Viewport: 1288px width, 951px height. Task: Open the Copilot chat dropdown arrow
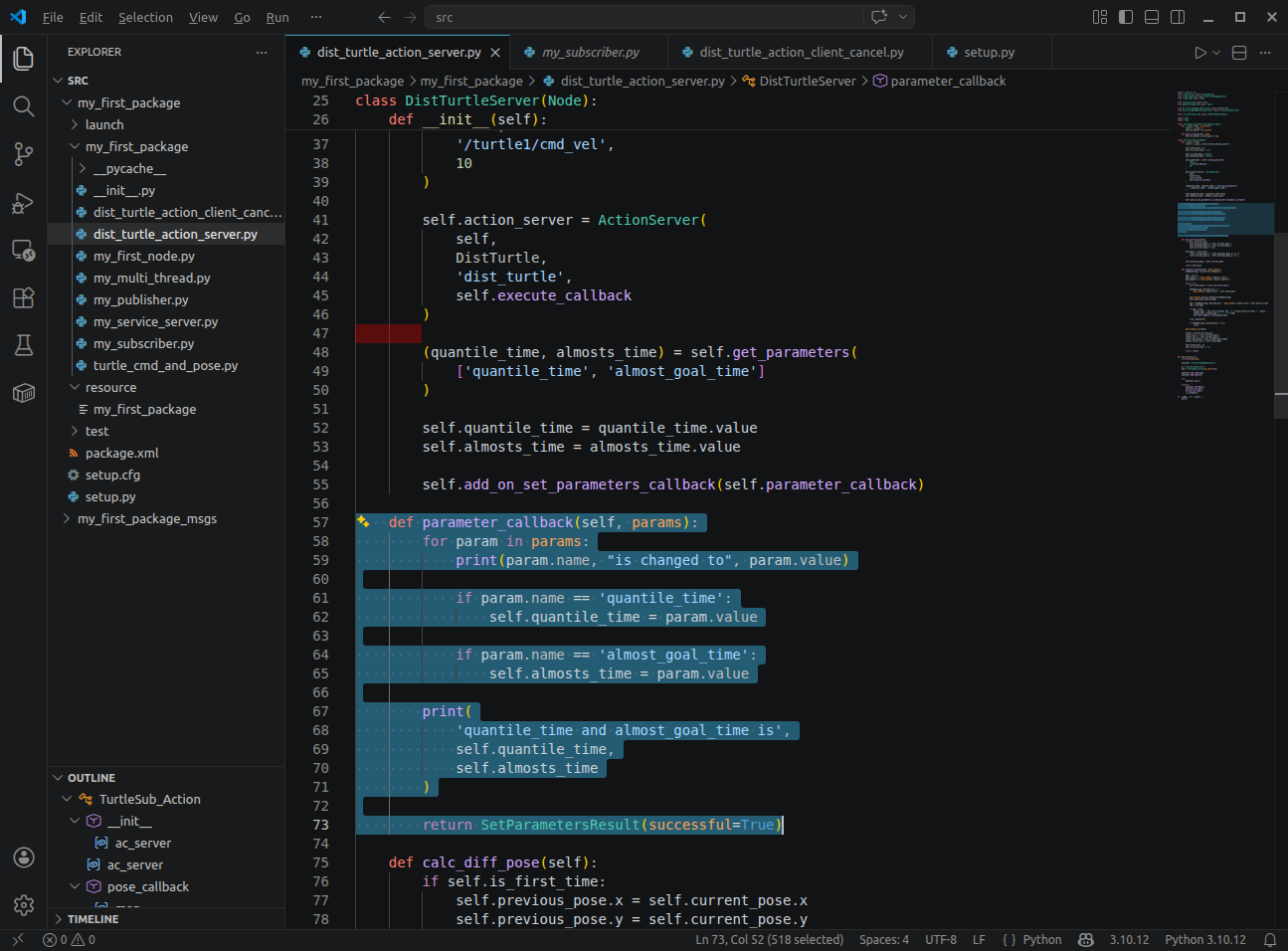click(x=903, y=17)
